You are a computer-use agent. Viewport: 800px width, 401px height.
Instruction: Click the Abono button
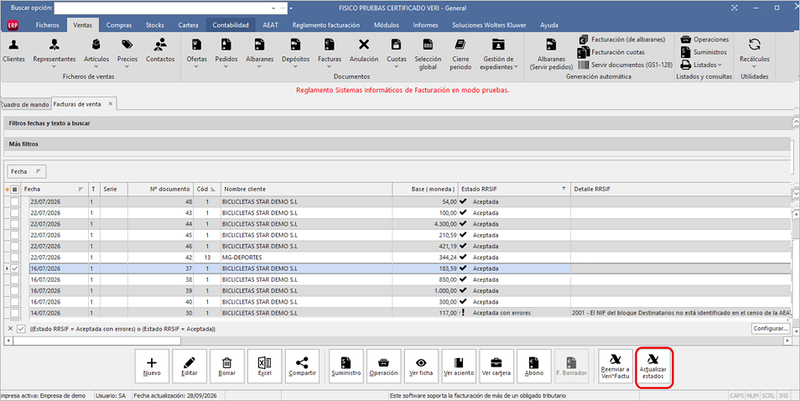pos(534,366)
